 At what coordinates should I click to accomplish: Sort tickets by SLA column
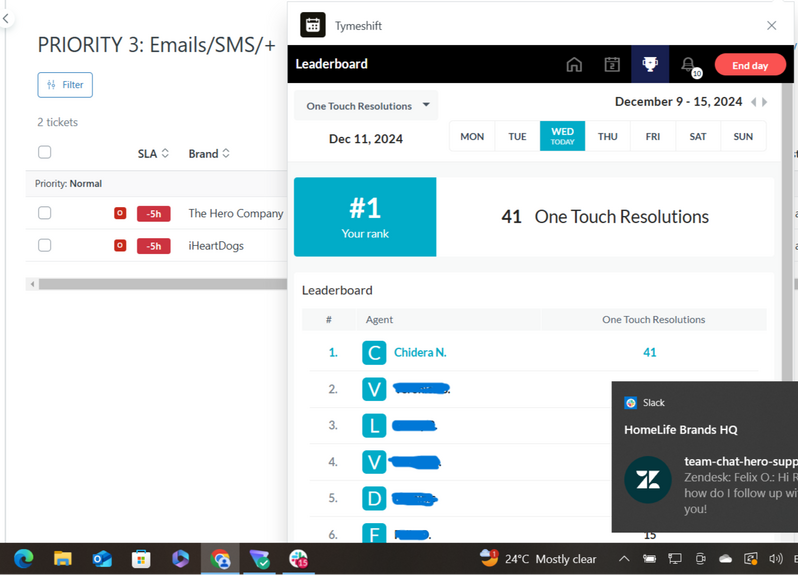pyautogui.click(x=153, y=154)
